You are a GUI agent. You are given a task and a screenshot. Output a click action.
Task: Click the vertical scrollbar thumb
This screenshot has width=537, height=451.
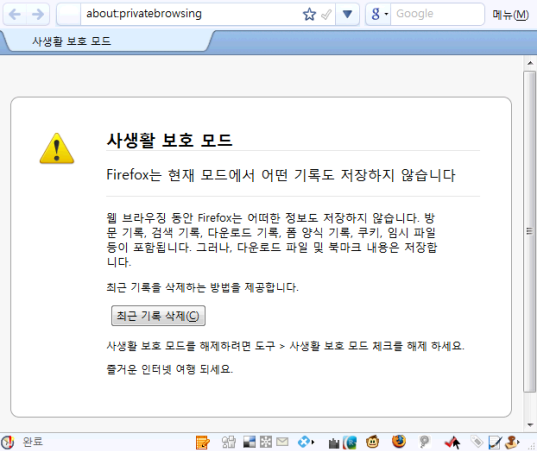click(x=529, y=231)
